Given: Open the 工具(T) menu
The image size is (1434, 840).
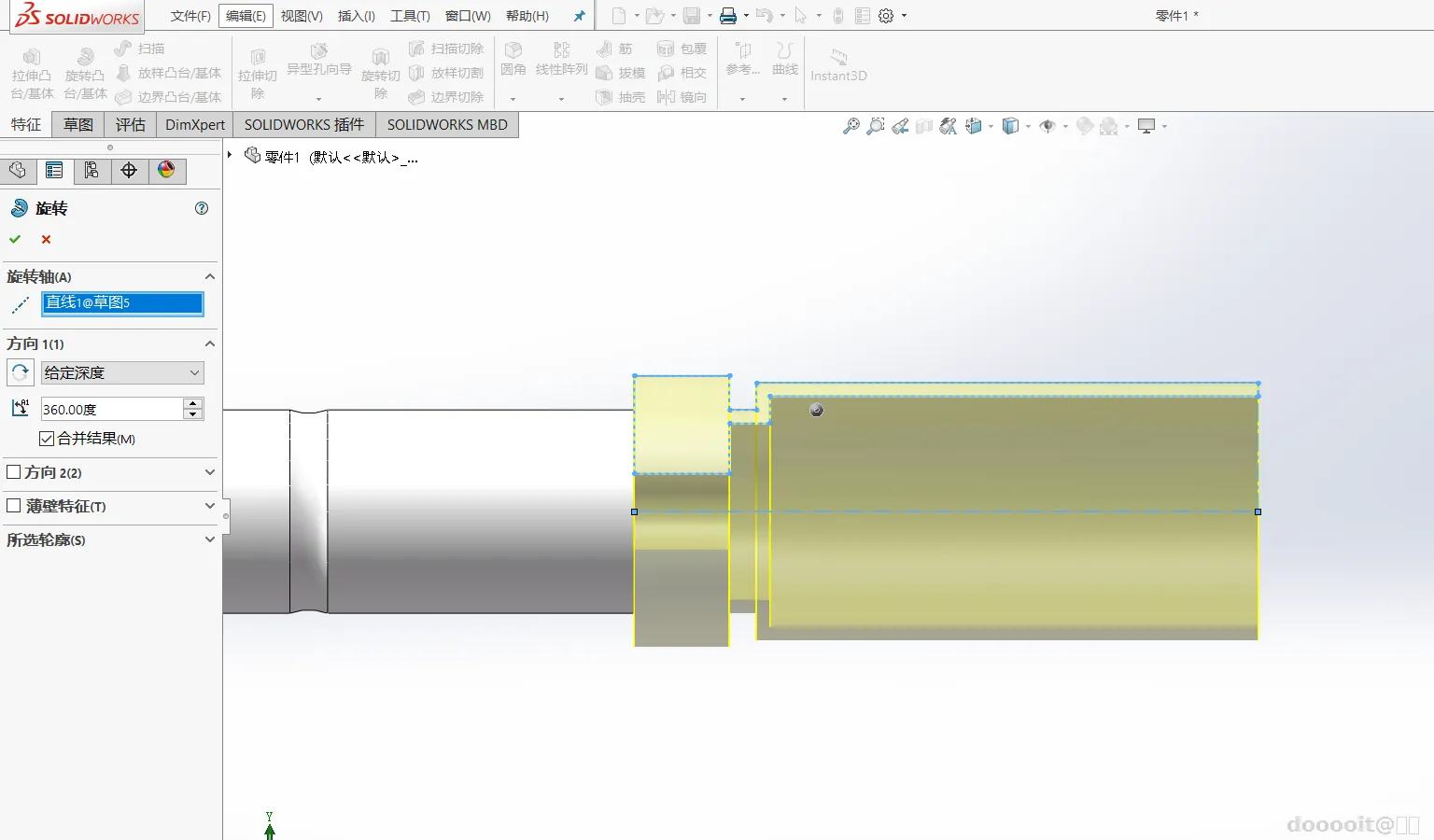Looking at the screenshot, I should (x=410, y=16).
